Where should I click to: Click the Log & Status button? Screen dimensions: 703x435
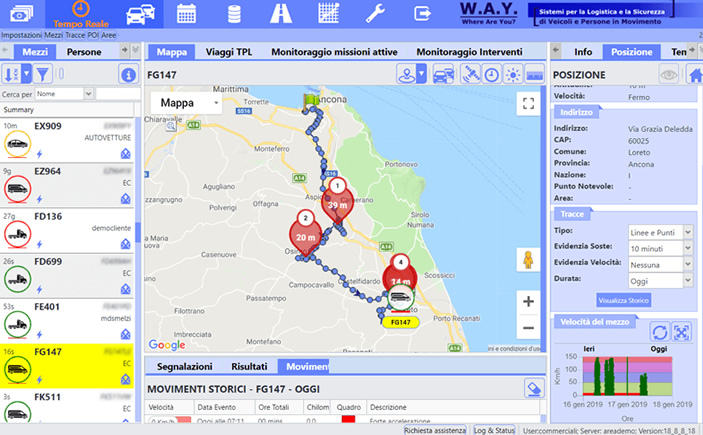494,430
